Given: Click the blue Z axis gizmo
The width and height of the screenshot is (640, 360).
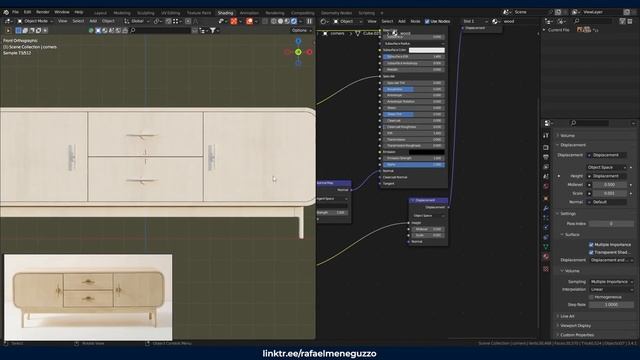Looking at the screenshot, I should coord(298,41).
